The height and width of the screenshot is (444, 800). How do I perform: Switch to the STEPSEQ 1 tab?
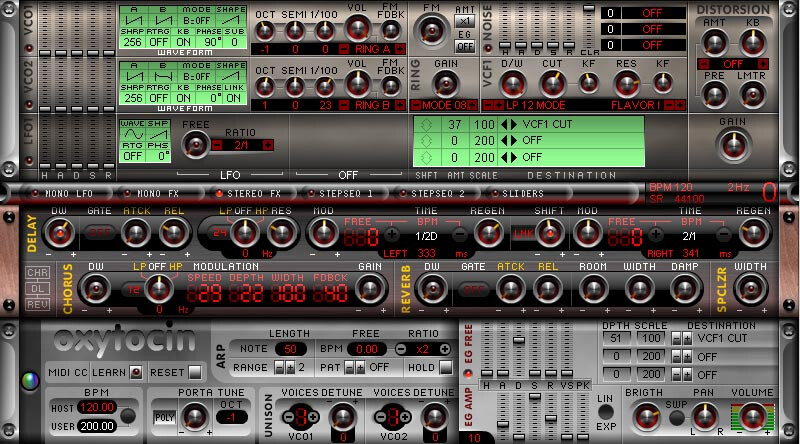pos(344,193)
